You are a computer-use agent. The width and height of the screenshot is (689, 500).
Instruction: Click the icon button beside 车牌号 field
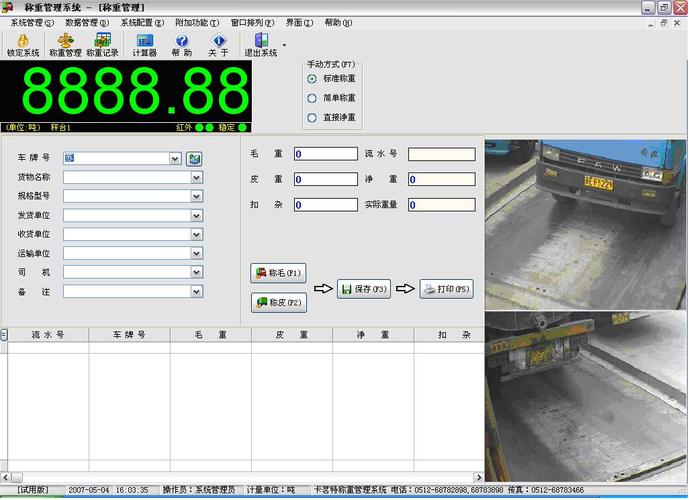point(194,158)
